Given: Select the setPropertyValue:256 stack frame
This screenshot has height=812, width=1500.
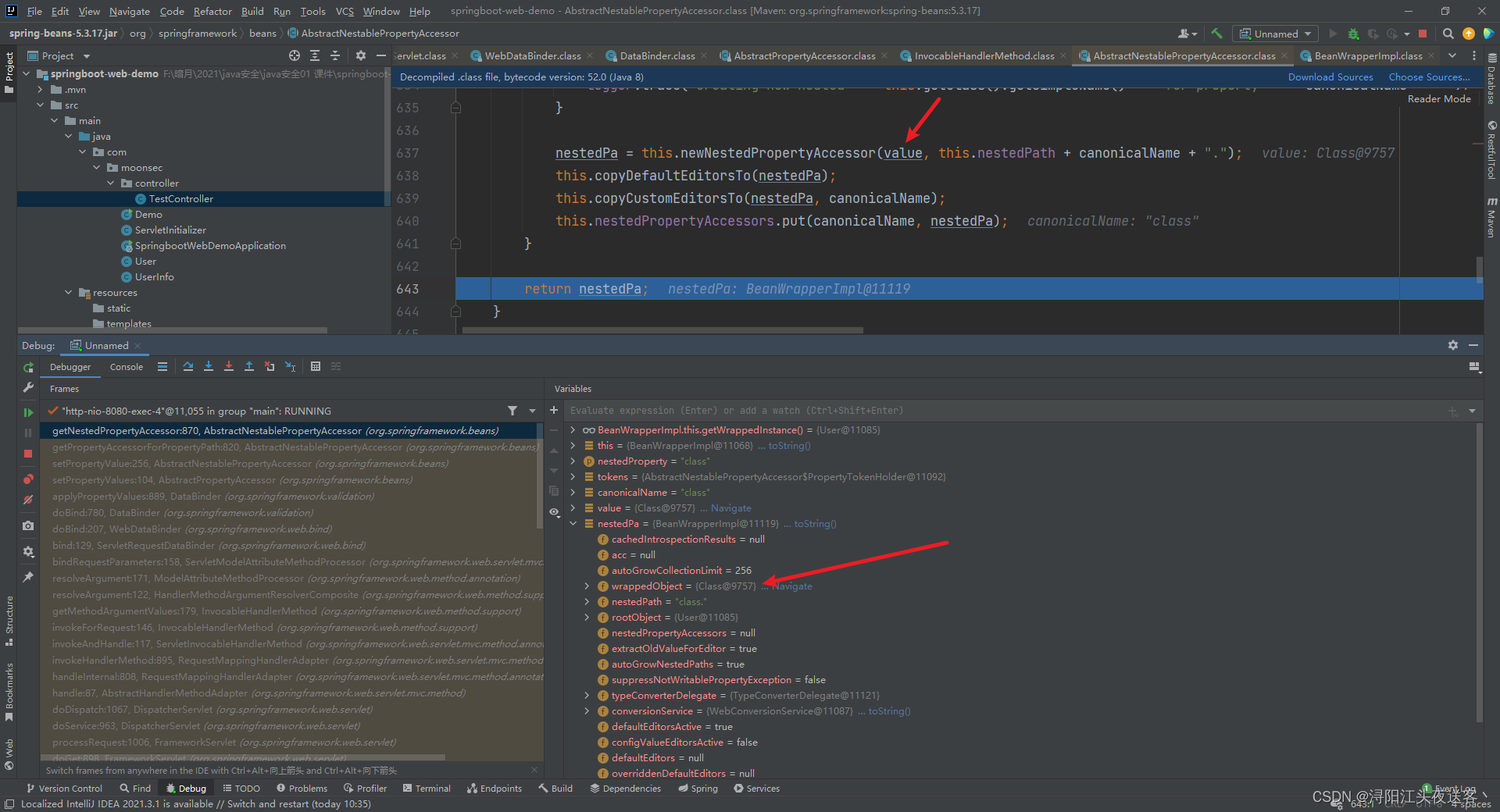Looking at the screenshot, I should click(250, 464).
